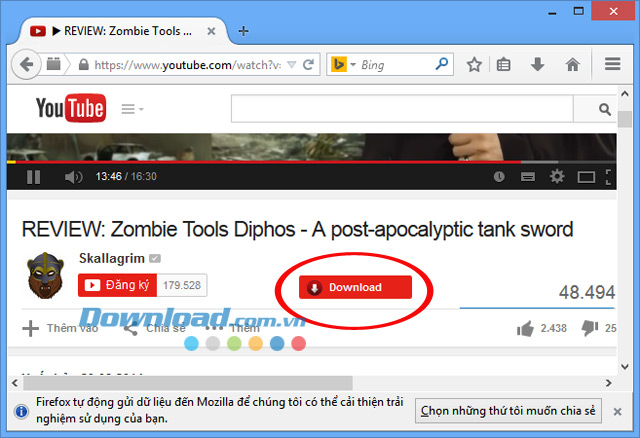Click the magnifier in the Bing search box

pyautogui.click(x=442, y=64)
